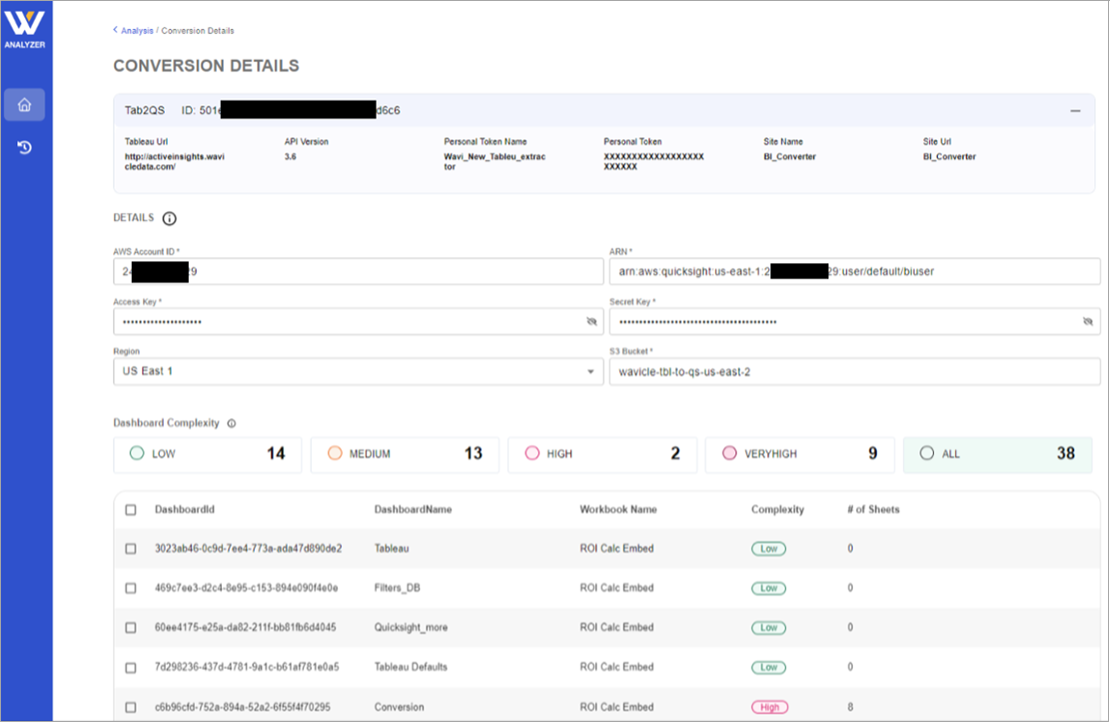Reveal the Access Key with eye icon
The height and width of the screenshot is (722, 1110).
592,321
